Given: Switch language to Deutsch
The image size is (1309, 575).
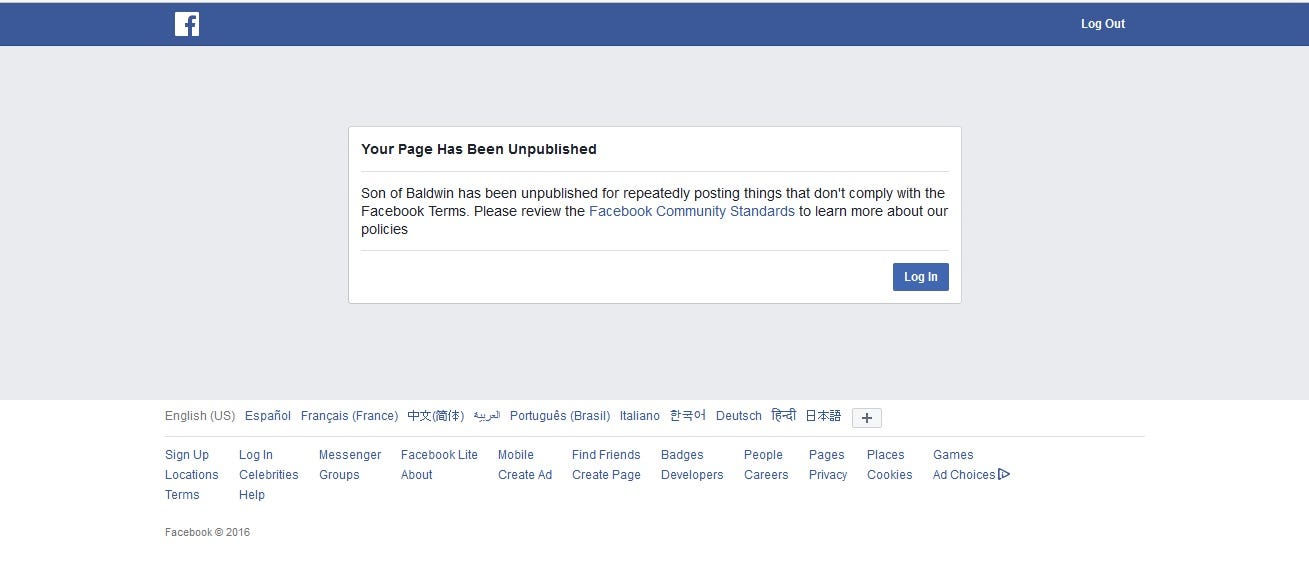Looking at the screenshot, I should pyautogui.click(x=739, y=416).
